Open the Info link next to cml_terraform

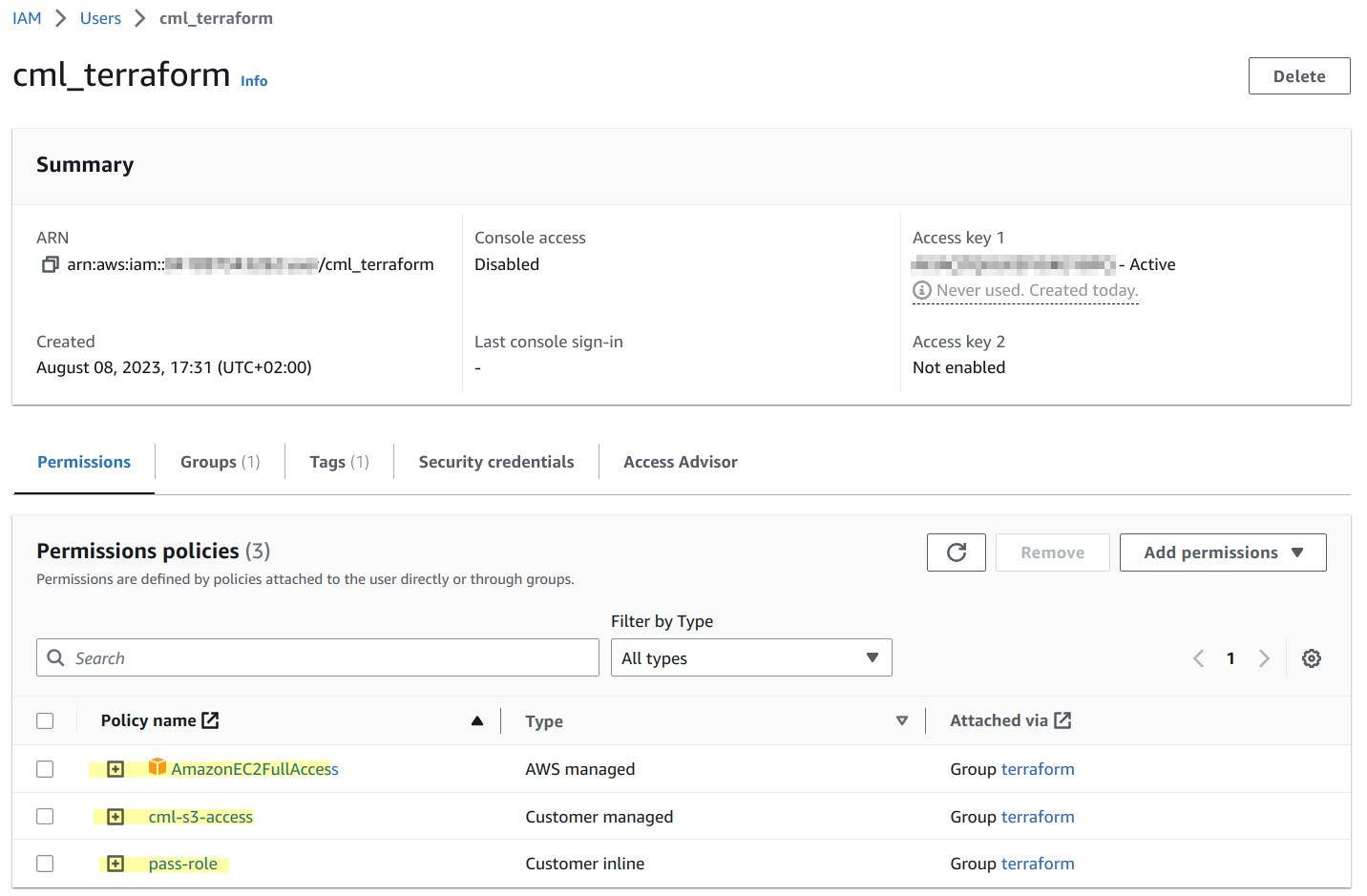pos(254,81)
